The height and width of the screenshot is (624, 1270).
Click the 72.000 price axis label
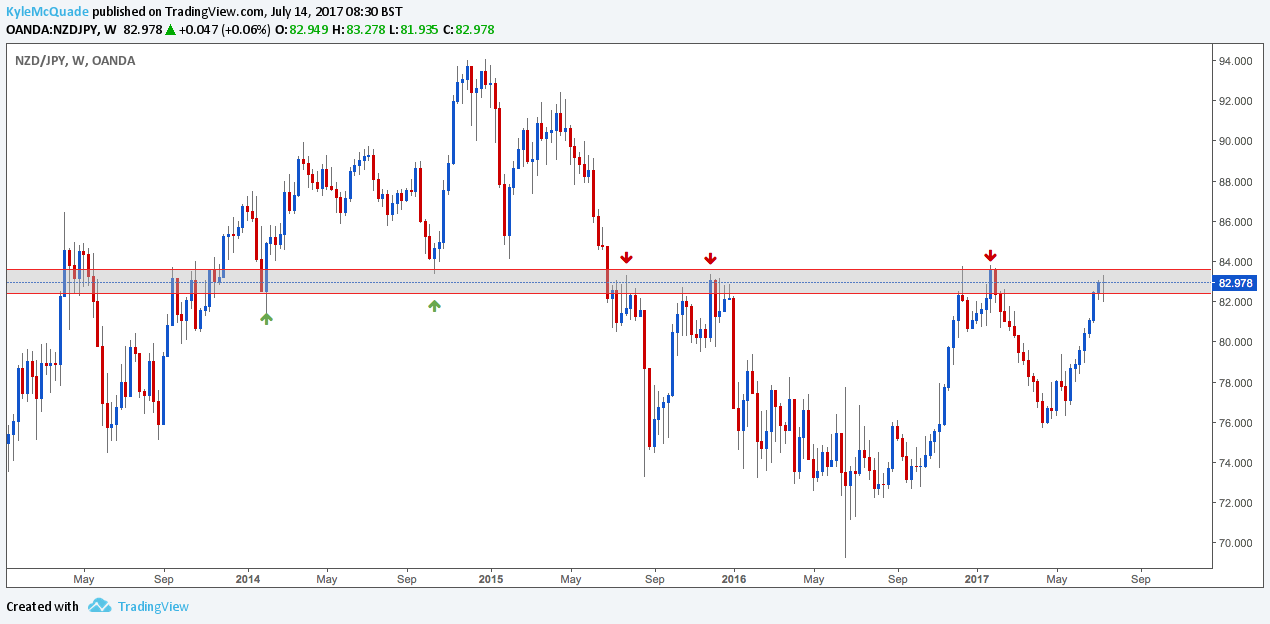(1236, 503)
